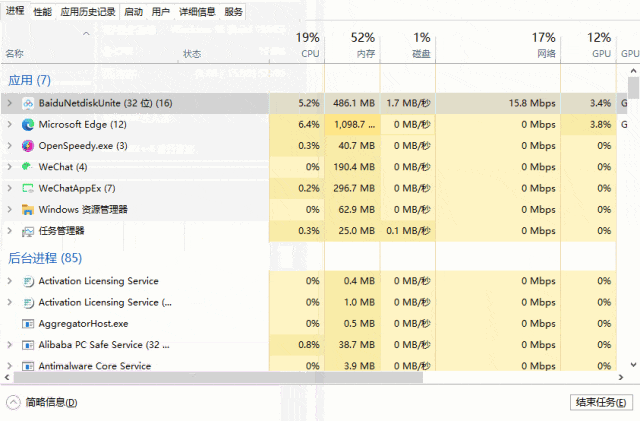This screenshot has width=640, height=421.
Task: Click WeChat's 190.4 MB memory value
Action: click(353, 167)
